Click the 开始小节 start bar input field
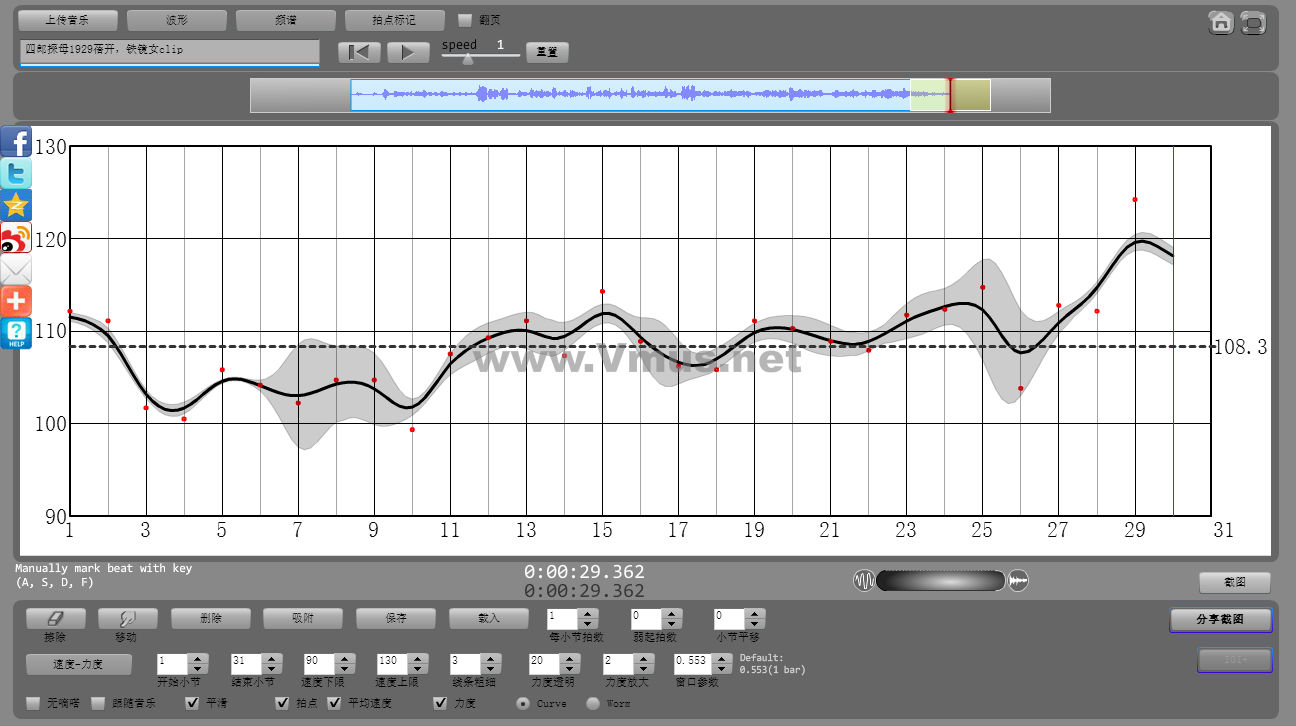The width and height of the screenshot is (1296, 726). click(x=172, y=664)
